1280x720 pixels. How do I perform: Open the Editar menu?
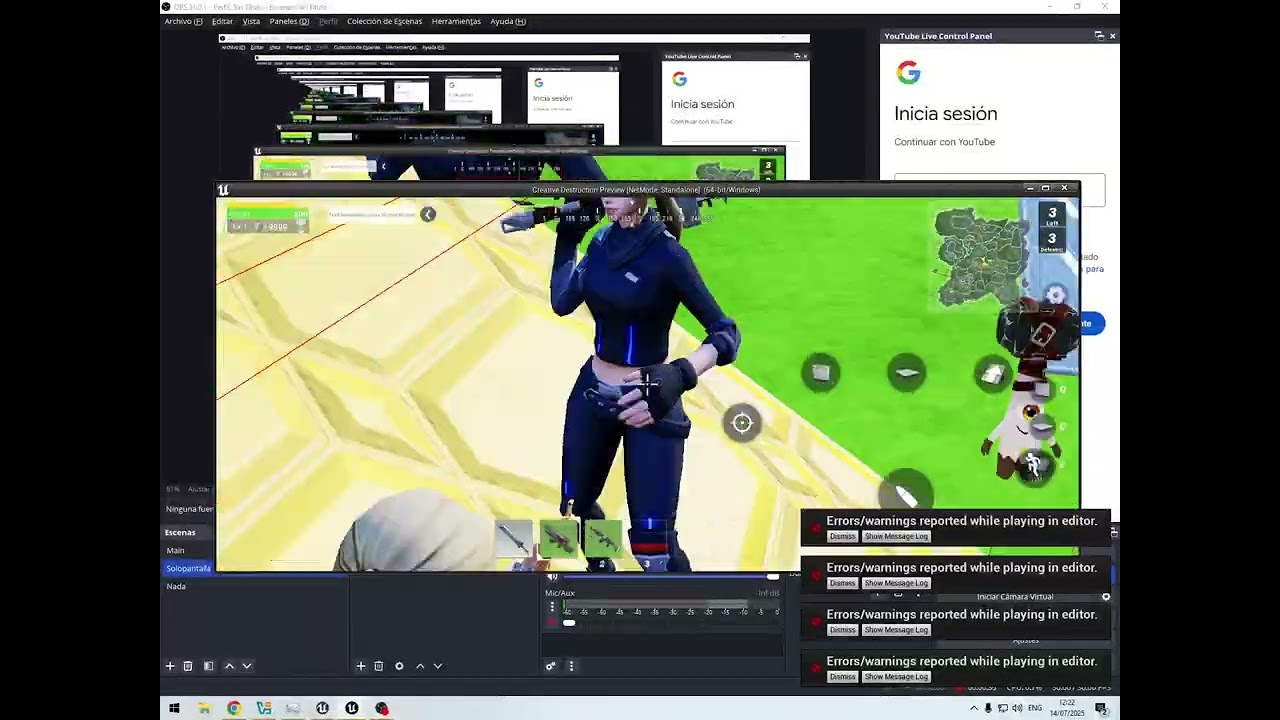pos(222,21)
